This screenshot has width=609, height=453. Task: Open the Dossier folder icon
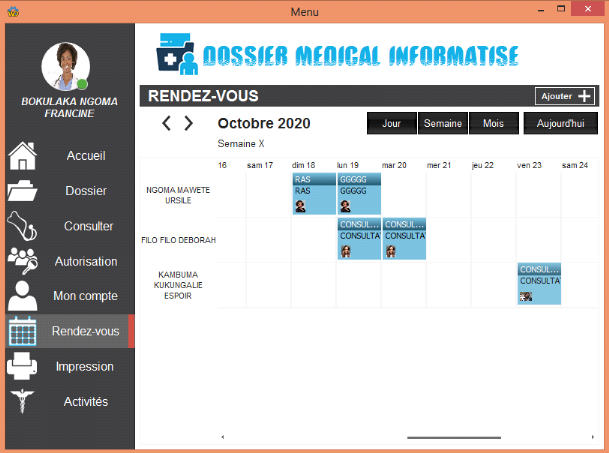coord(22,190)
